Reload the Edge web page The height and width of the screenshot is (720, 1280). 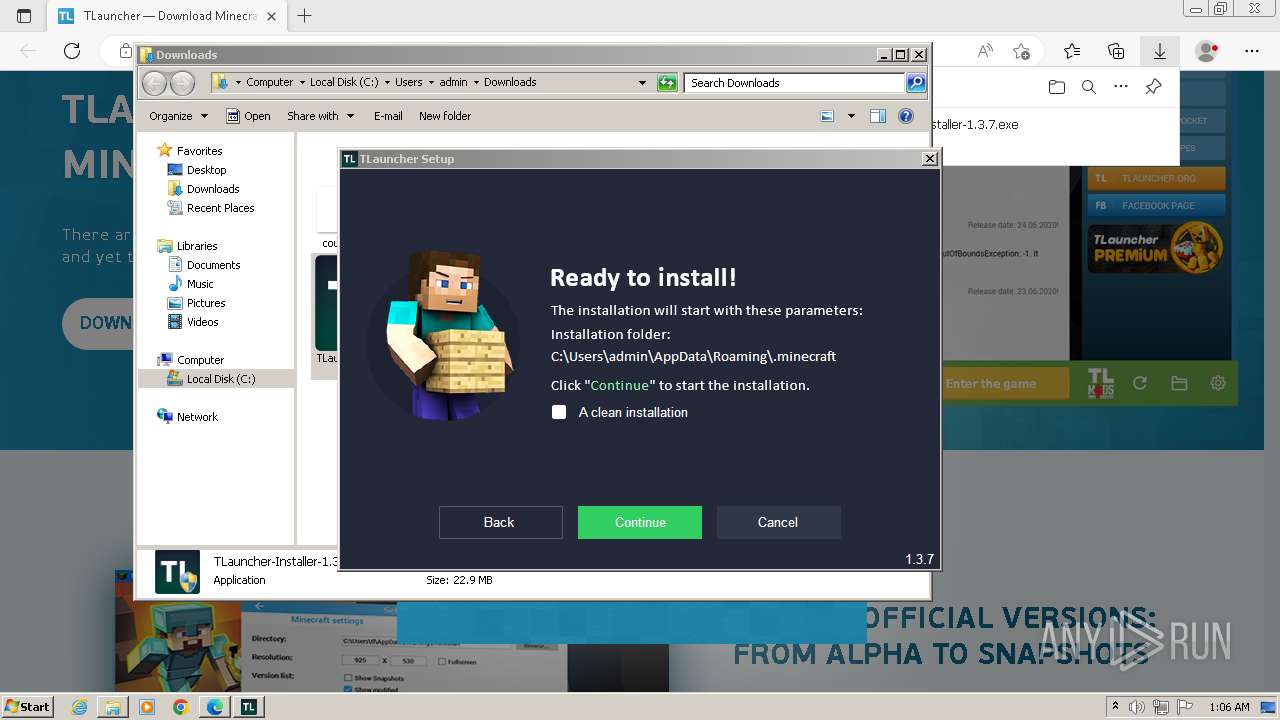pos(72,51)
